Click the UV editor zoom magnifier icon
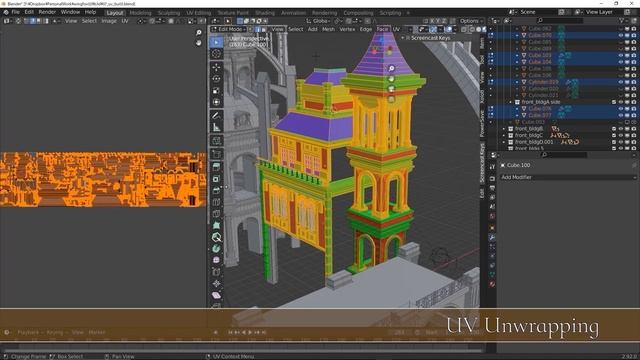640x360 pixels. point(199,33)
